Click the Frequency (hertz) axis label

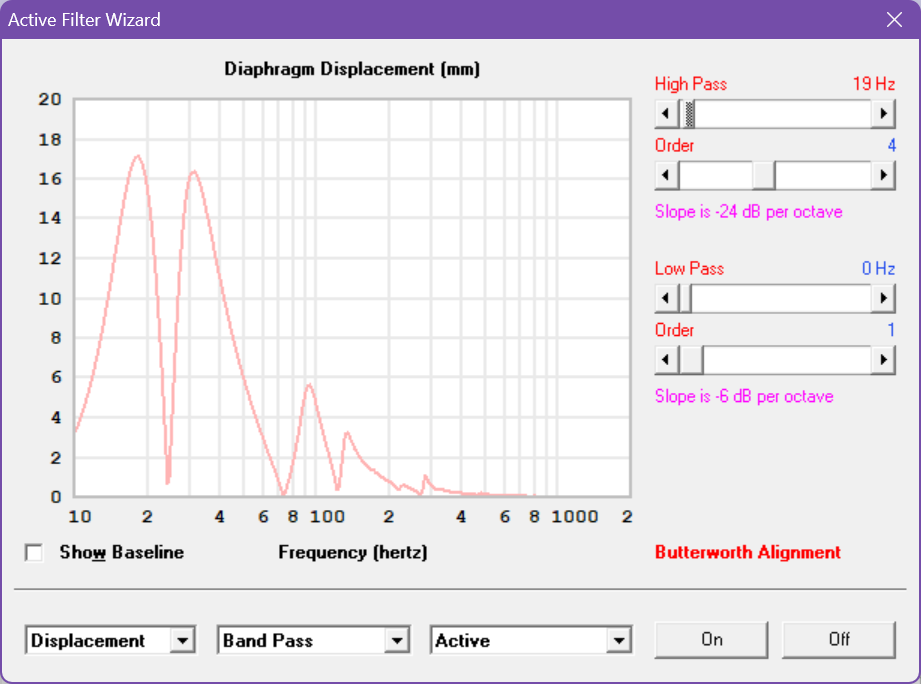[x=352, y=552]
